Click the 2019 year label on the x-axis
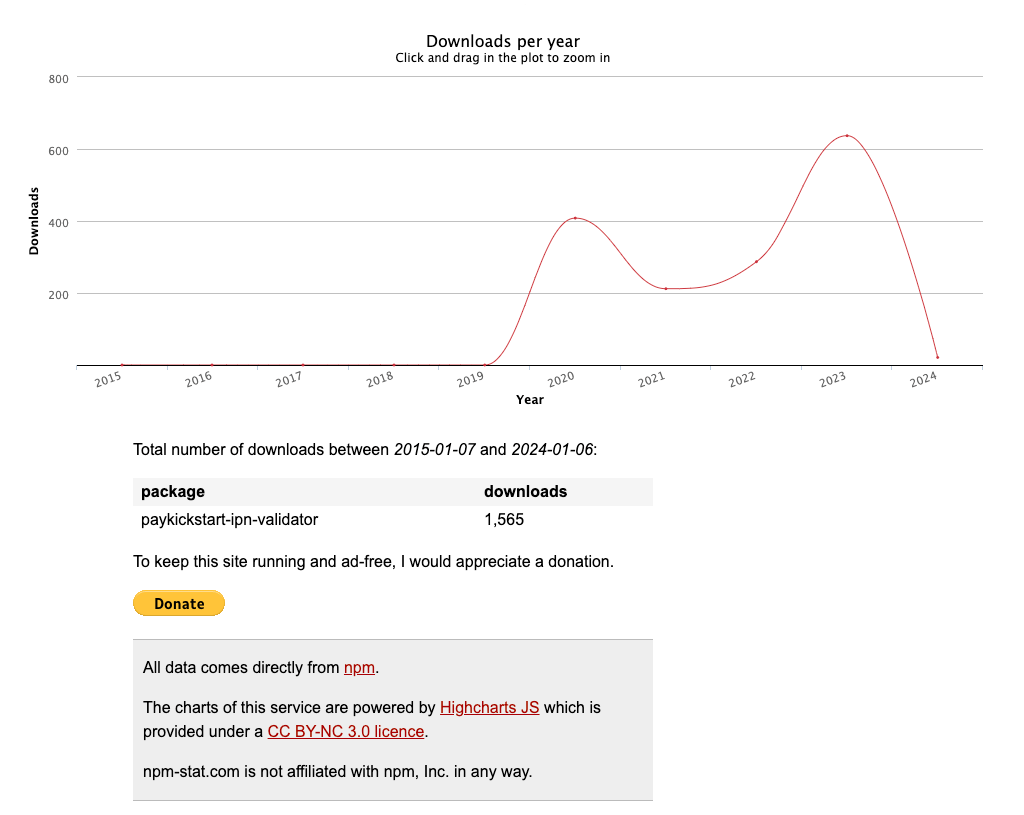Screen dimensions: 1024x815 (470, 378)
